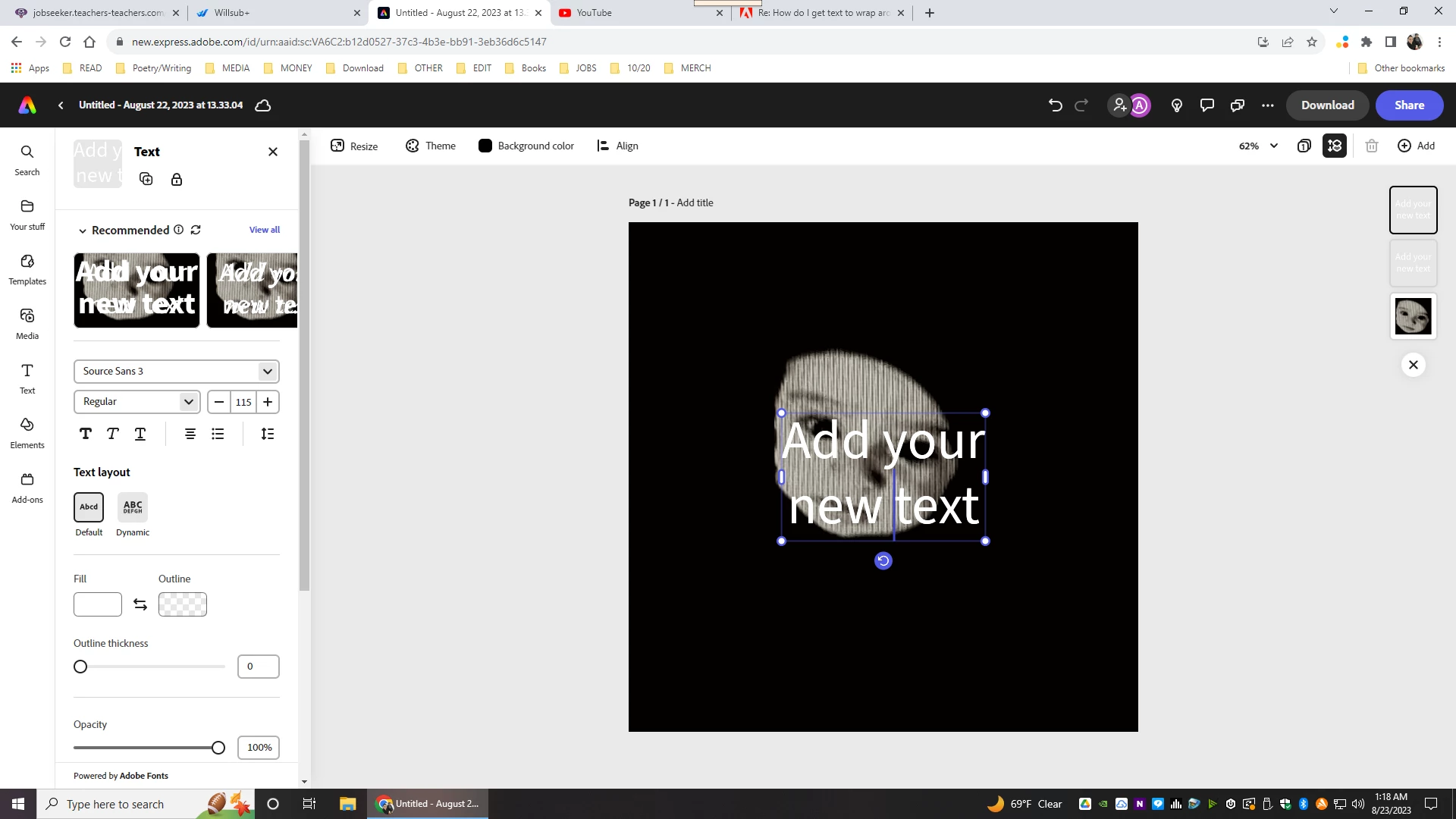1456x819 pixels.
Task: Open the comments speech bubble icon
Action: (x=1207, y=105)
